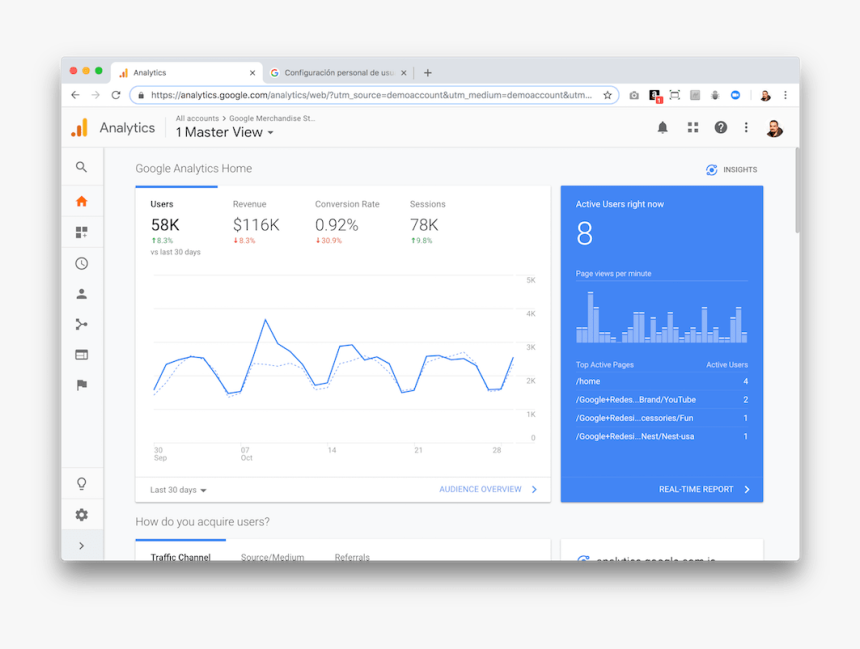Click the browser forward arrow
860x649 pixels.
click(x=95, y=95)
